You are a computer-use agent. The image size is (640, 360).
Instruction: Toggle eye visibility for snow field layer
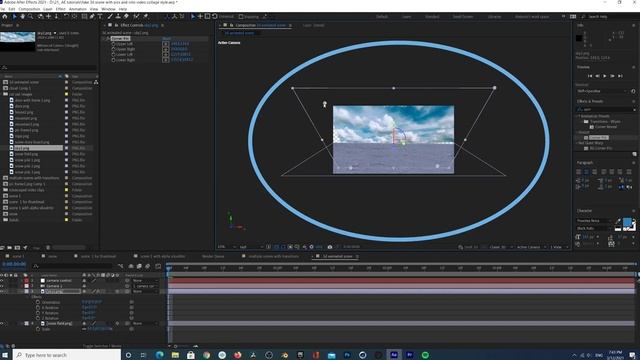tap(2, 323)
